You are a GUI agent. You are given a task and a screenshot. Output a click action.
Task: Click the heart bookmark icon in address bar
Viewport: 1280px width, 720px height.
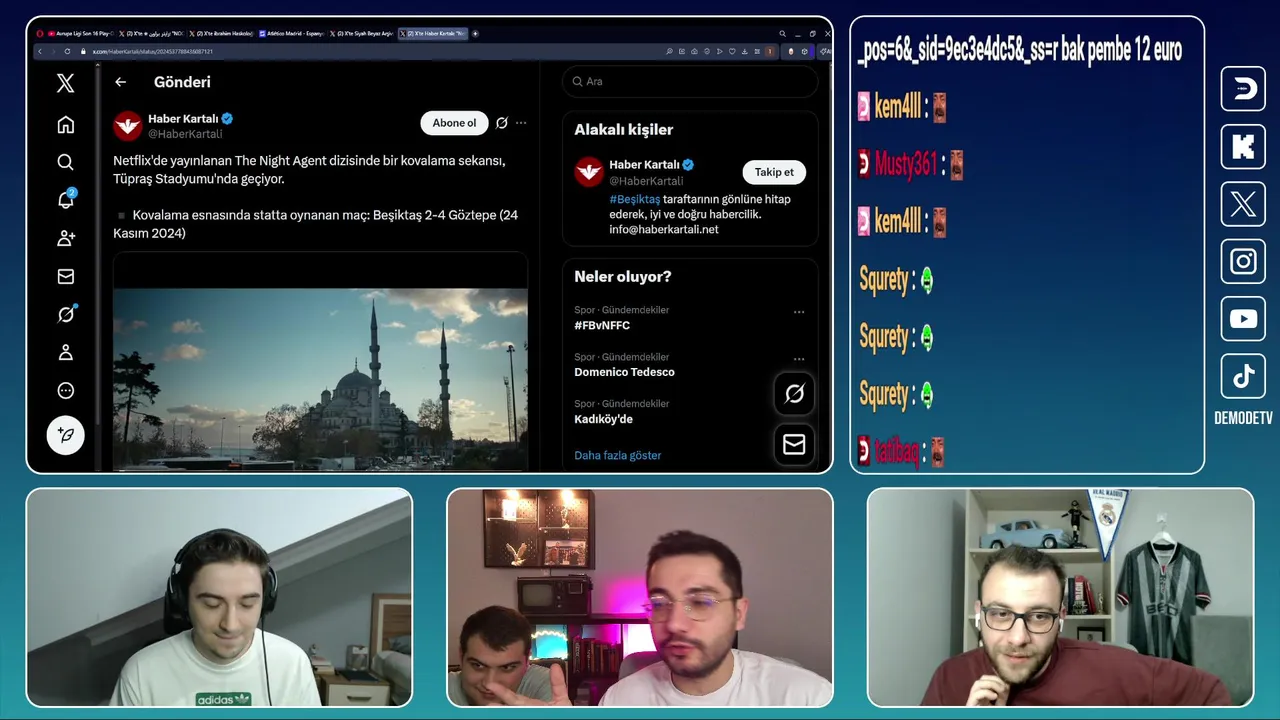[x=733, y=51]
